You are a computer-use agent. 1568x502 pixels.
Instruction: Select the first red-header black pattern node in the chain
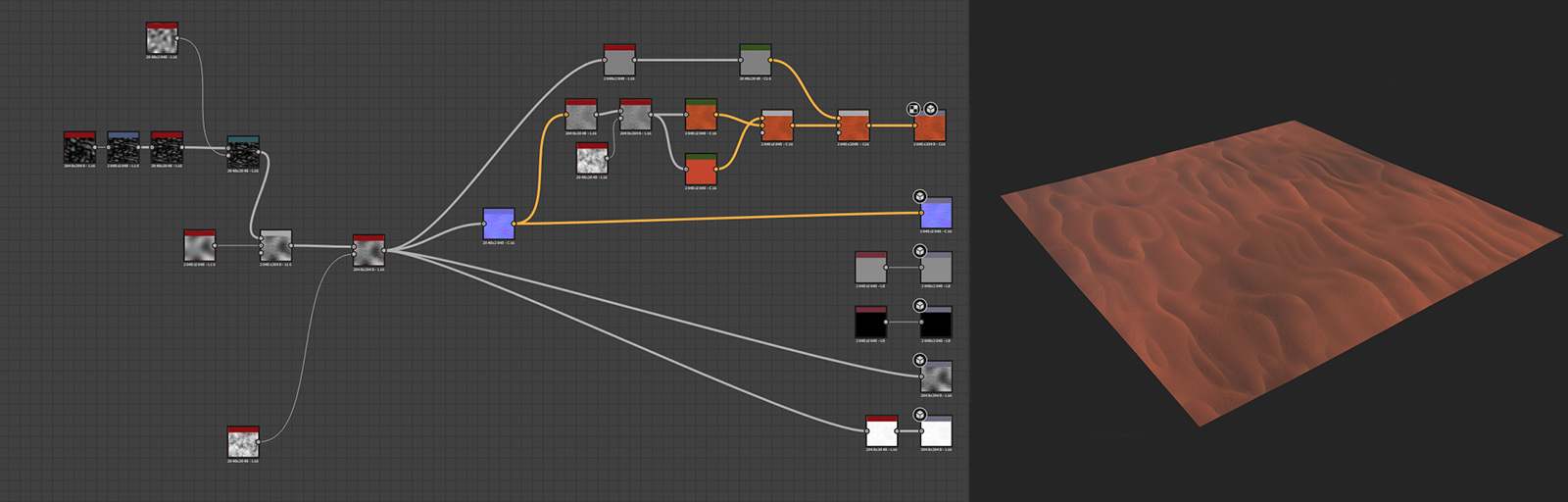[79, 147]
